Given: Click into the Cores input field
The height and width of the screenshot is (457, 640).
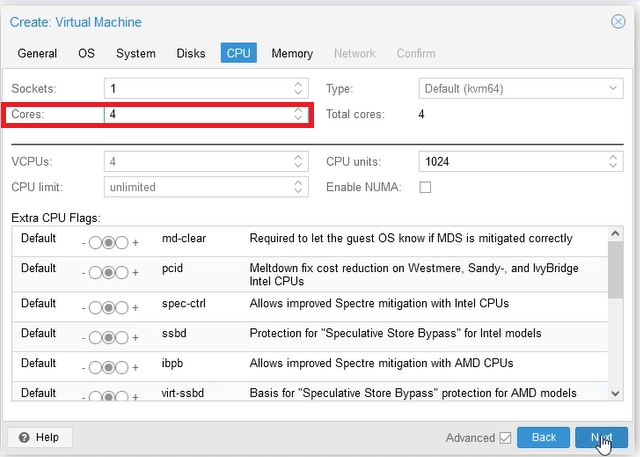Looking at the screenshot, I should pos(197,115).
